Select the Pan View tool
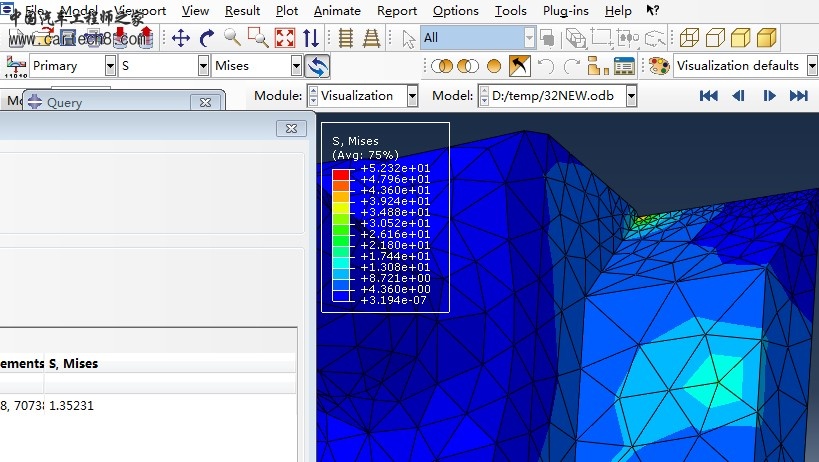This screenshot has width=819, height=462. 181,38
